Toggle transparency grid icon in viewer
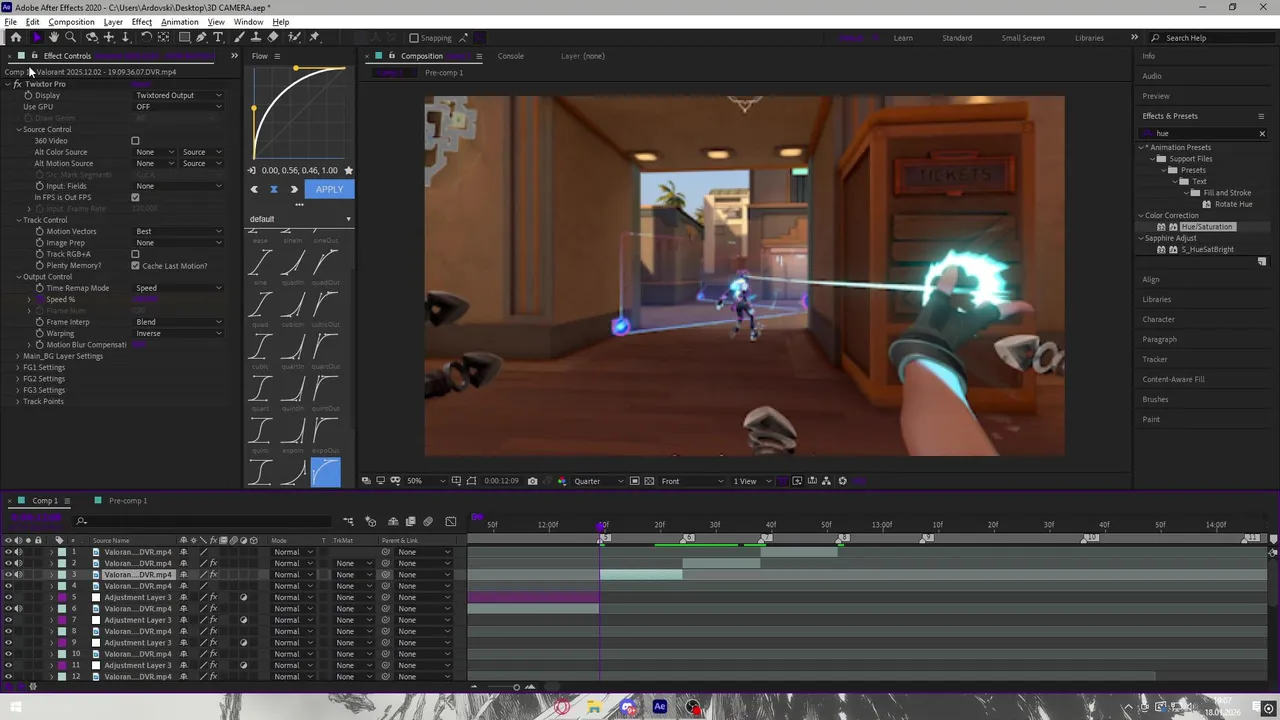 tap(649, 481)
